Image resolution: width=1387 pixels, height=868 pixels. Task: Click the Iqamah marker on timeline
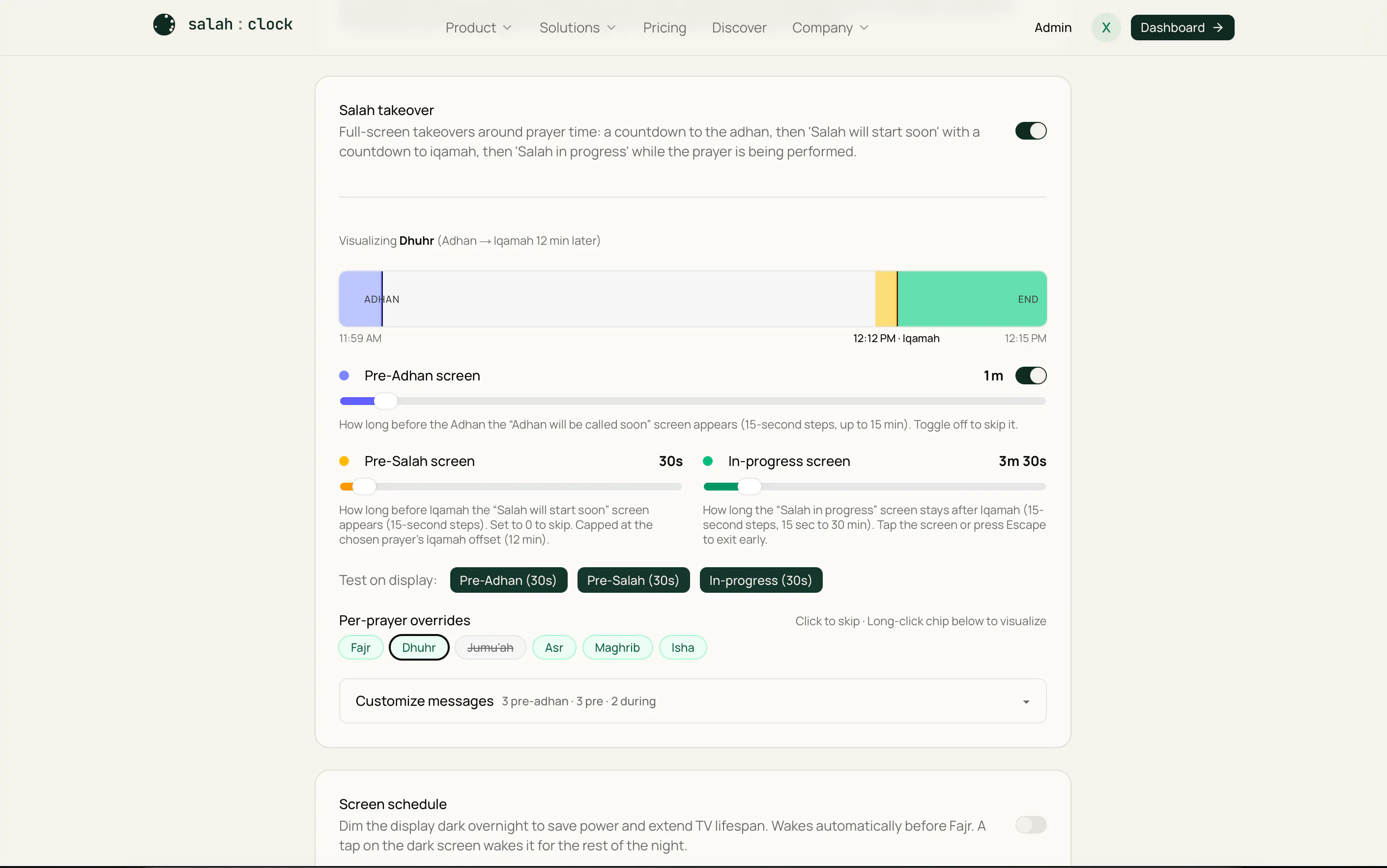896,299
